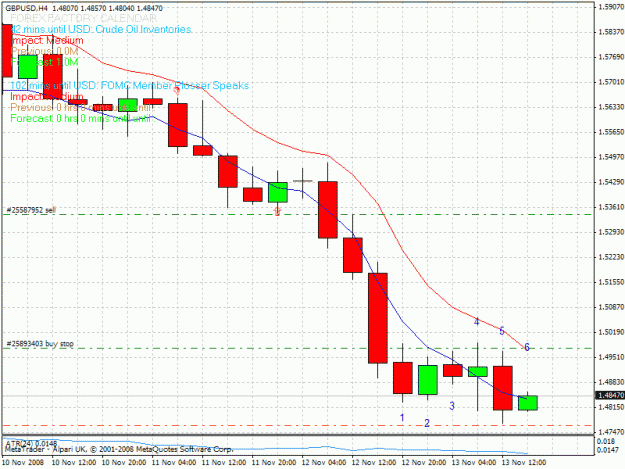Select 'Previous: 0 hrs 0 mins until until' label

tap(81, 107)
